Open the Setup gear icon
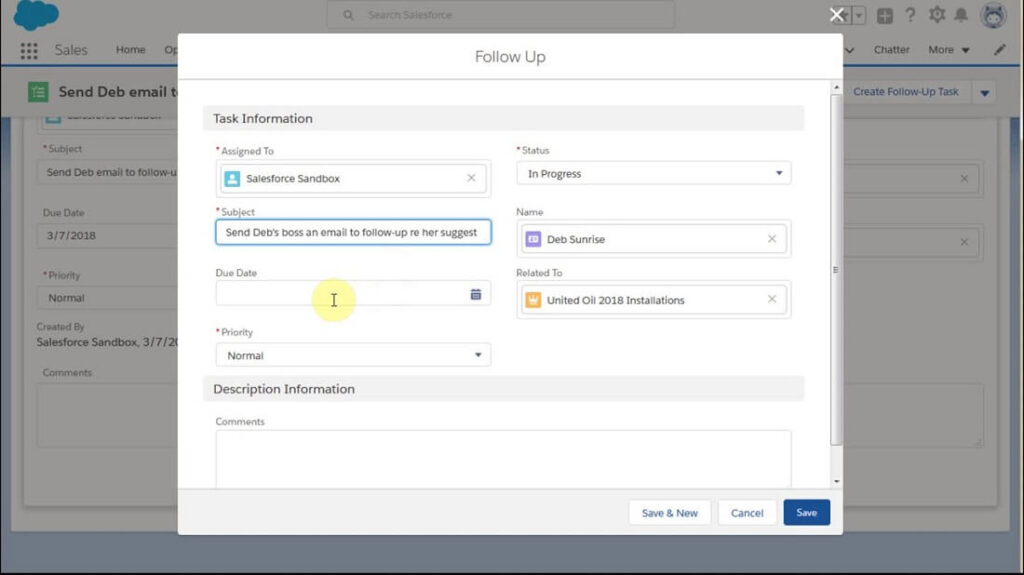This screenshot has width=1024, height=575. (x=936, y=15)
